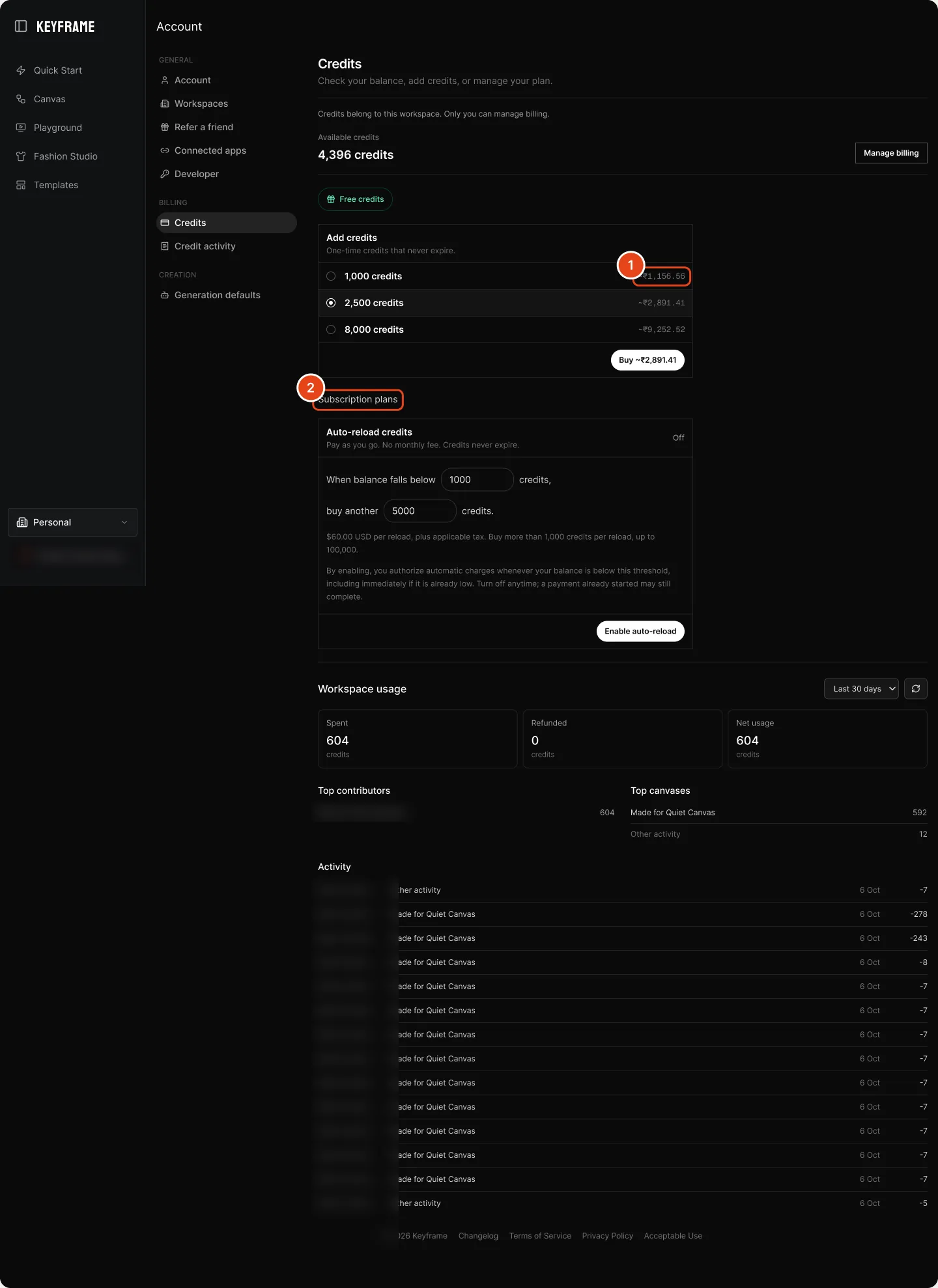Open the Workspaces settings page

[227, 104]
